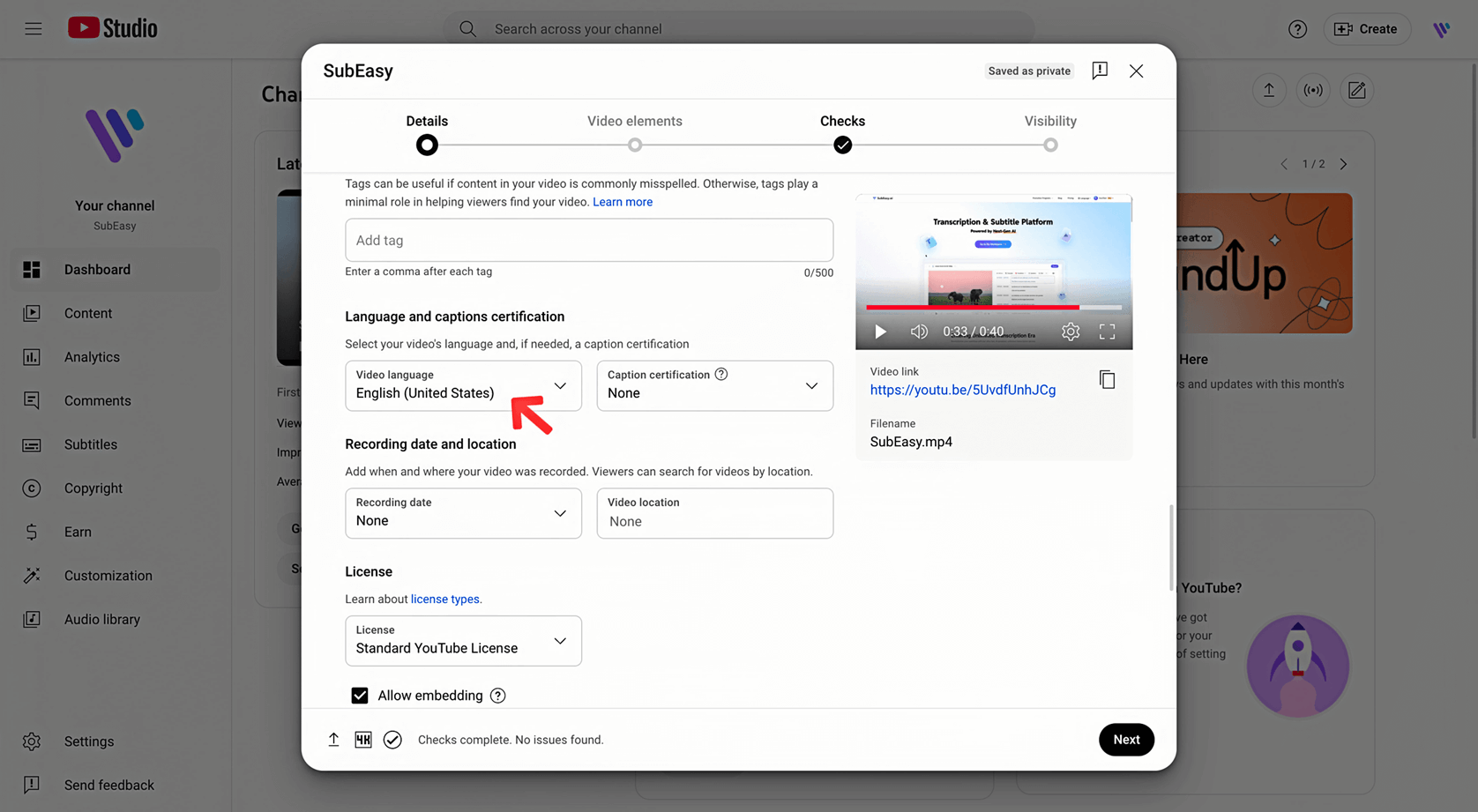Screen dimensions: 1478x812
Task: Go to the Details step
Action: pos(427,133)
